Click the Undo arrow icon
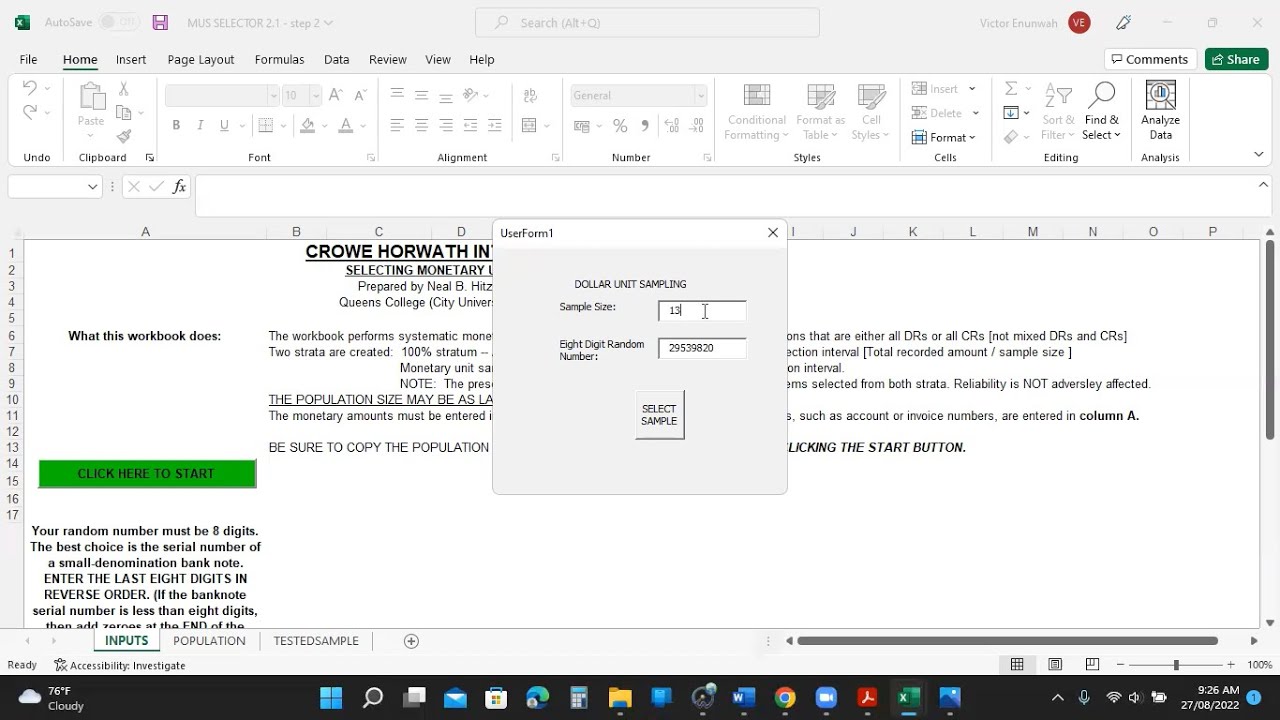Viewport: 1280px width, 720px height. [29, 88]
